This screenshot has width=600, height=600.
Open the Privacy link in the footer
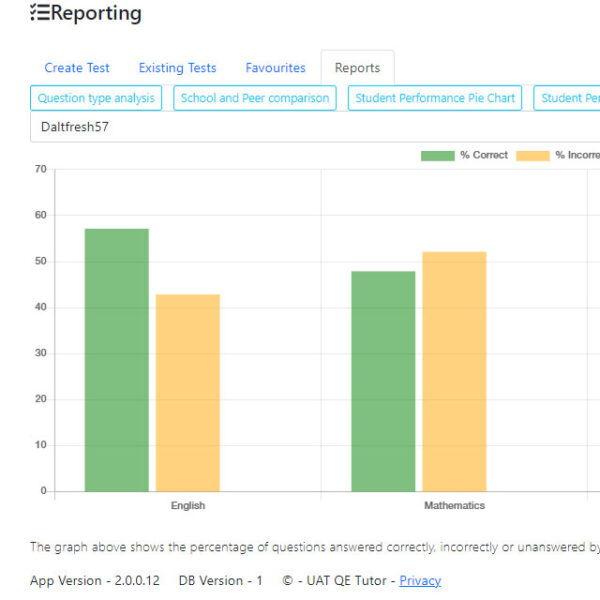420,581
